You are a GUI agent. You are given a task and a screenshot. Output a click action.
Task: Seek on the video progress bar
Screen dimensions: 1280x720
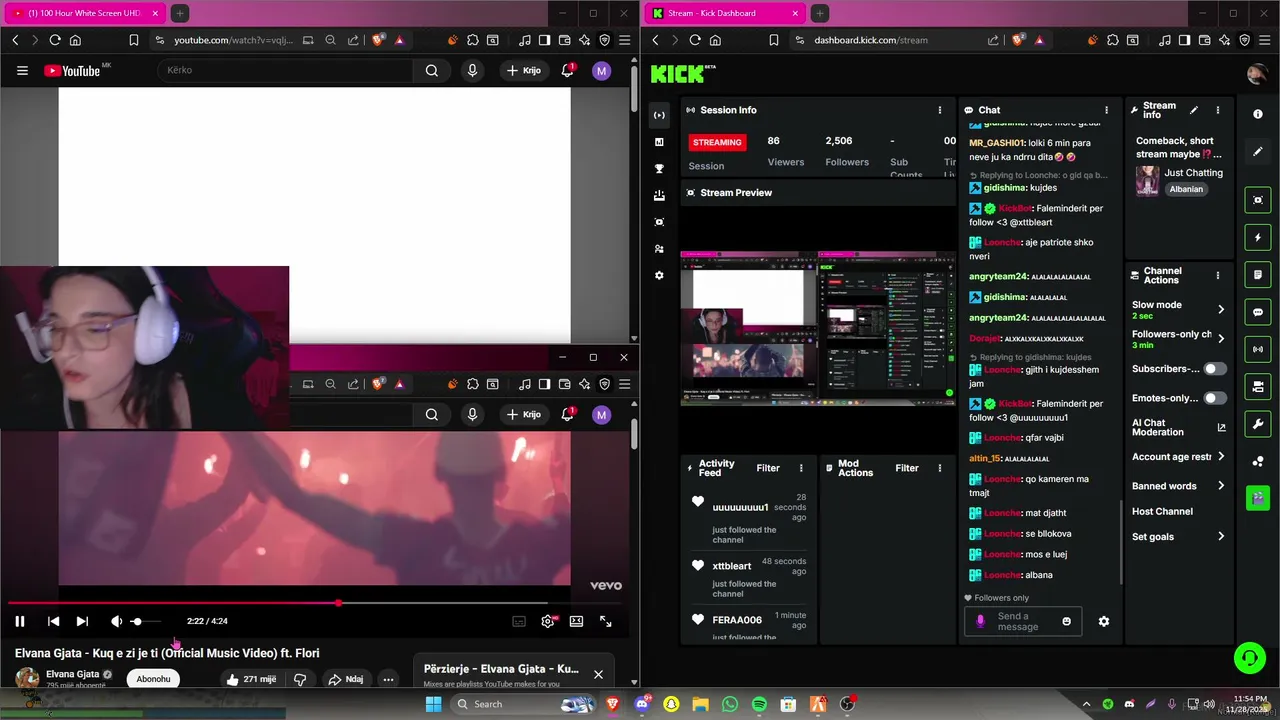[315, 603]
